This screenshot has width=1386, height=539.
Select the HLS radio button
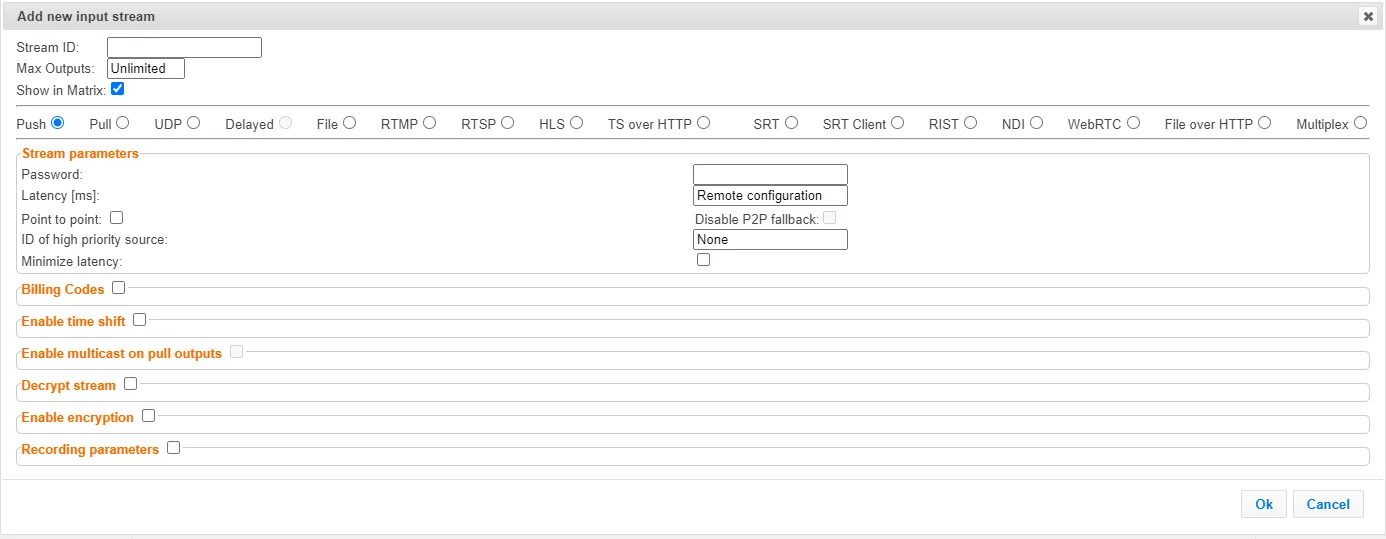click(x=576, y=123)
